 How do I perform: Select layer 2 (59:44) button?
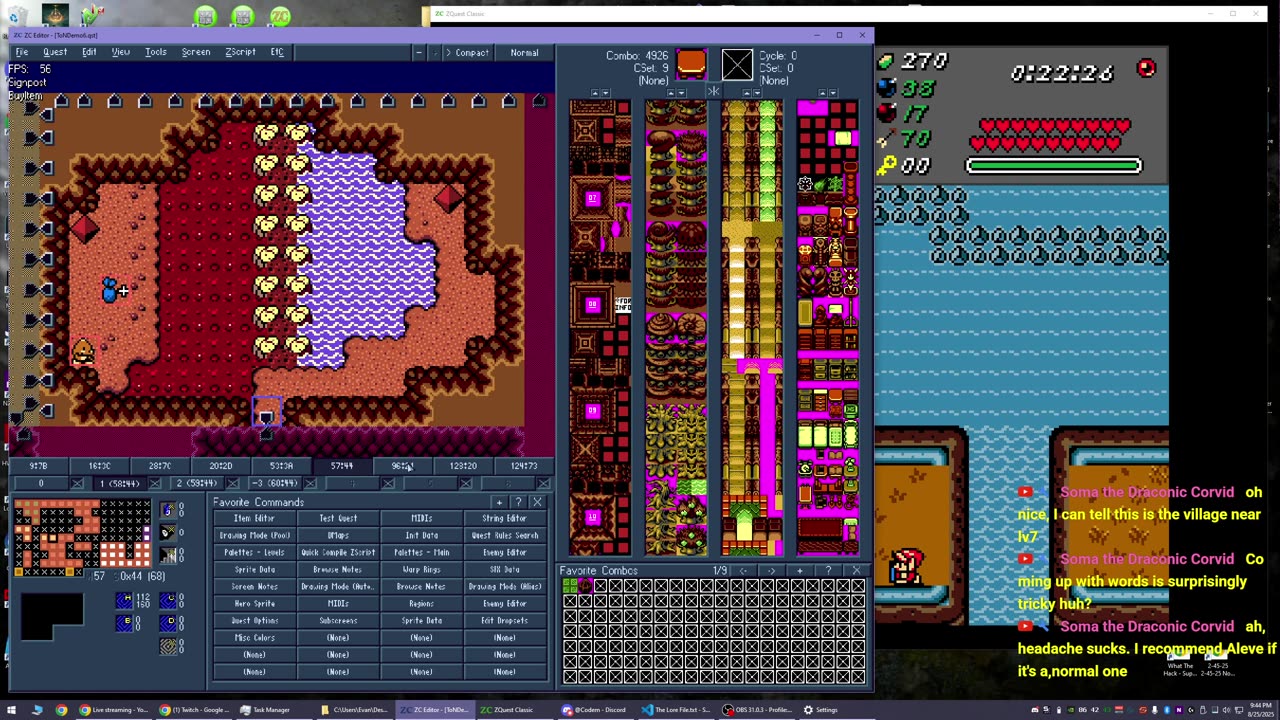click(x=196, y=483)
